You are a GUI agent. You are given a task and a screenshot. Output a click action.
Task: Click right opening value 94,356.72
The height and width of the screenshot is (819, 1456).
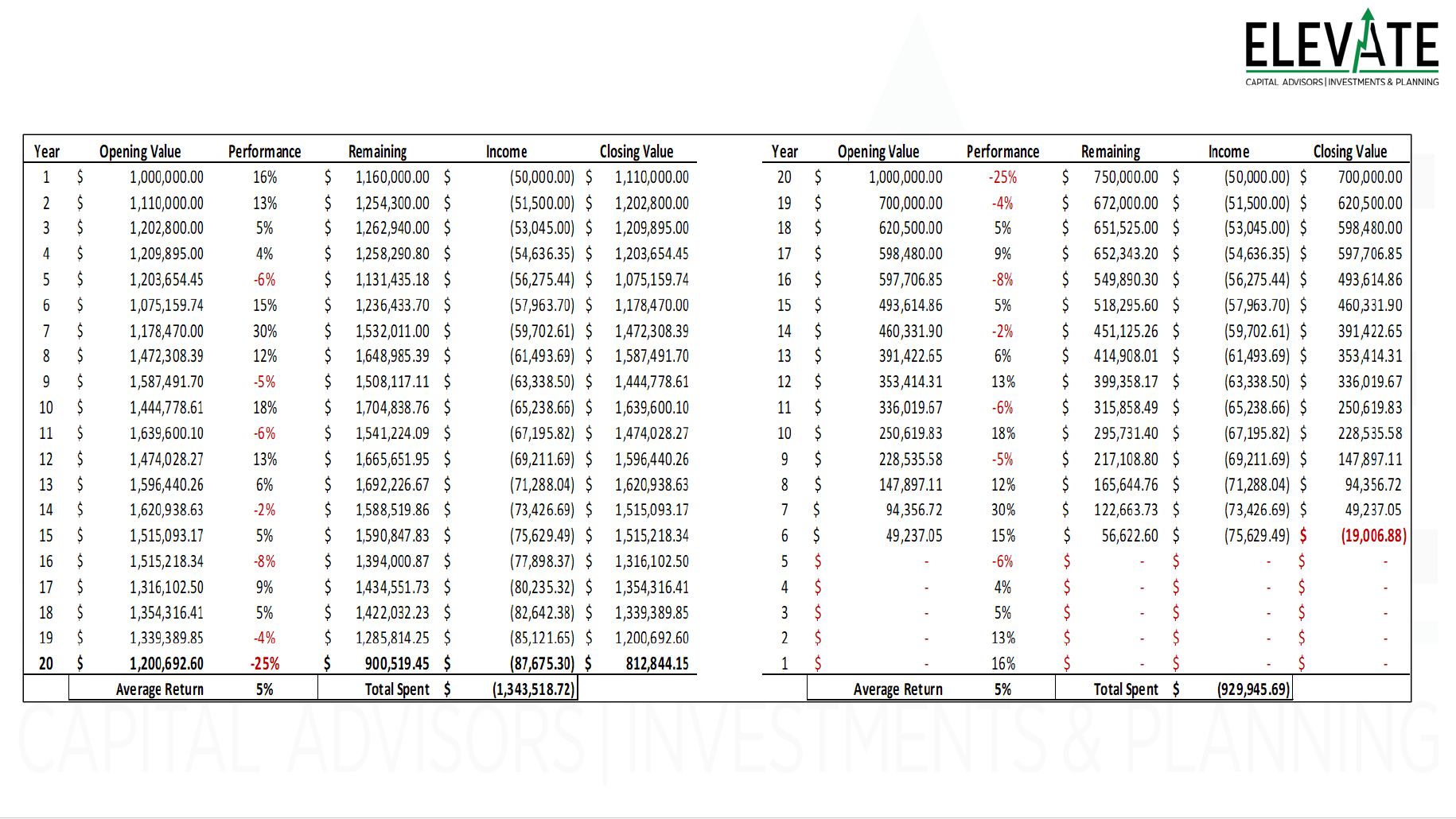913,510
